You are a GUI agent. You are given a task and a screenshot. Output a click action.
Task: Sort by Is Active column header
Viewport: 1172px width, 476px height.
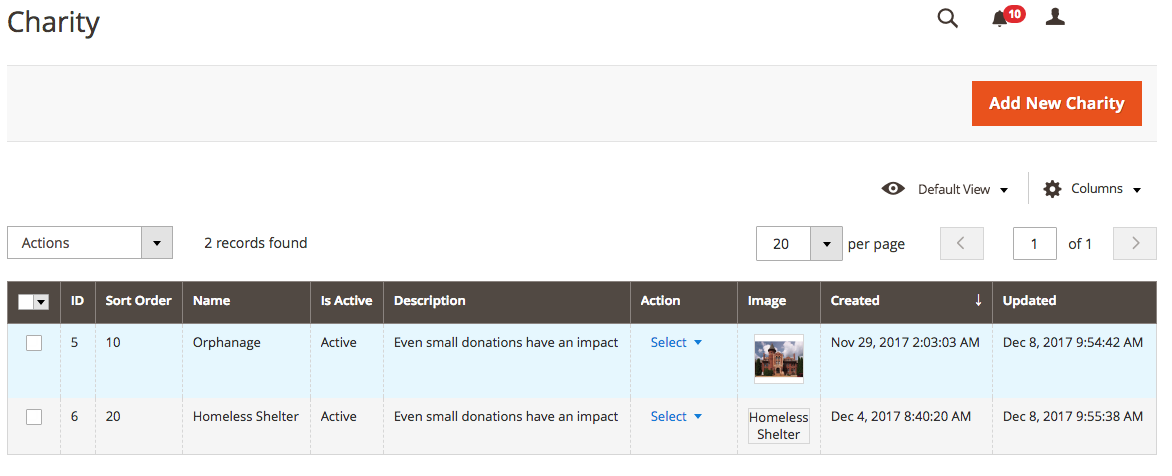tap(347, 300)
